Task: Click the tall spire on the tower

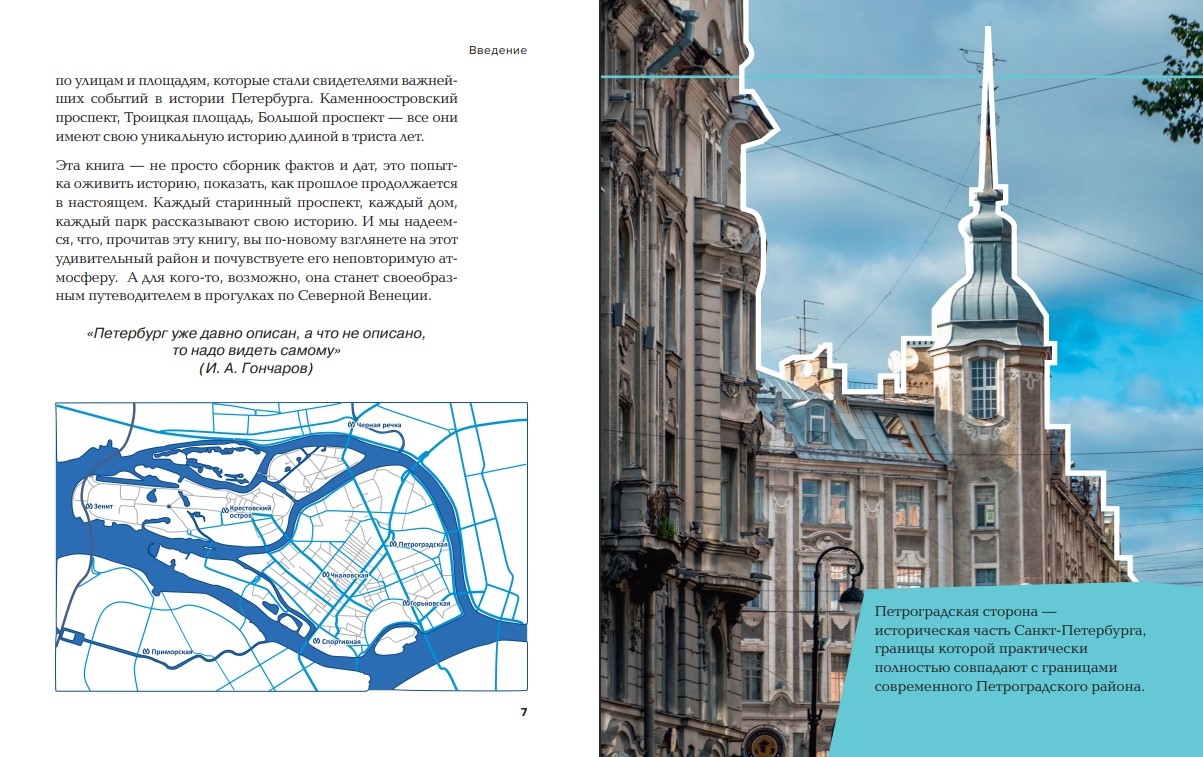Action: click(987, 110)
